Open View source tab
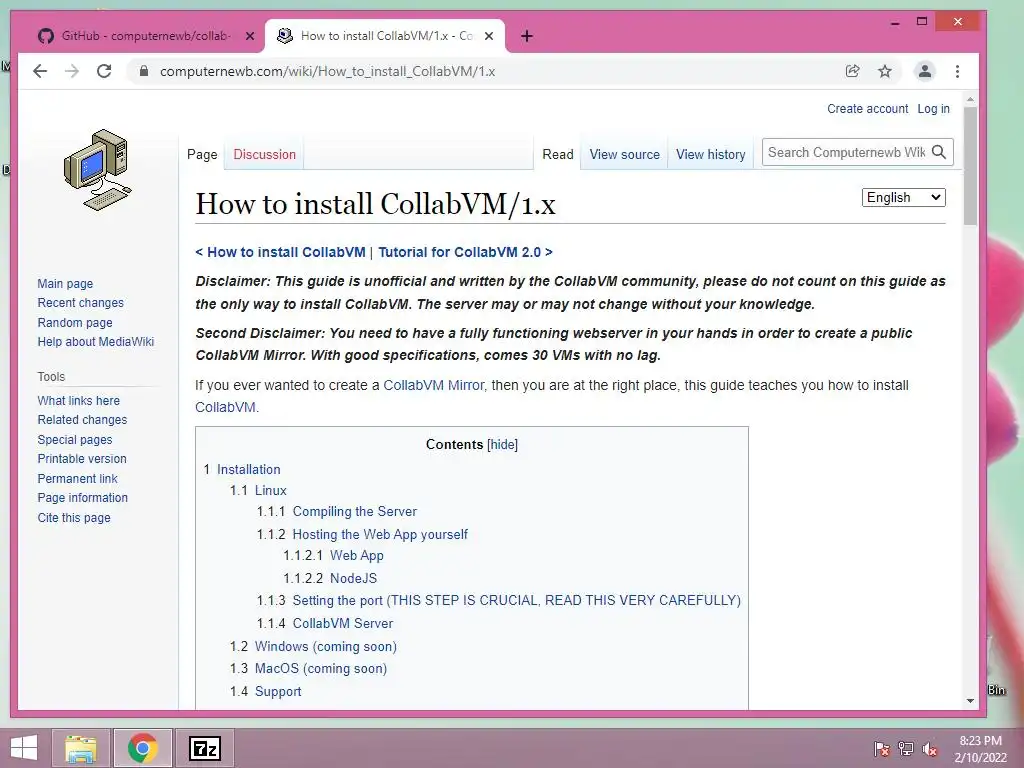This screenshot has height=768, width=1024. coord(624,154)
